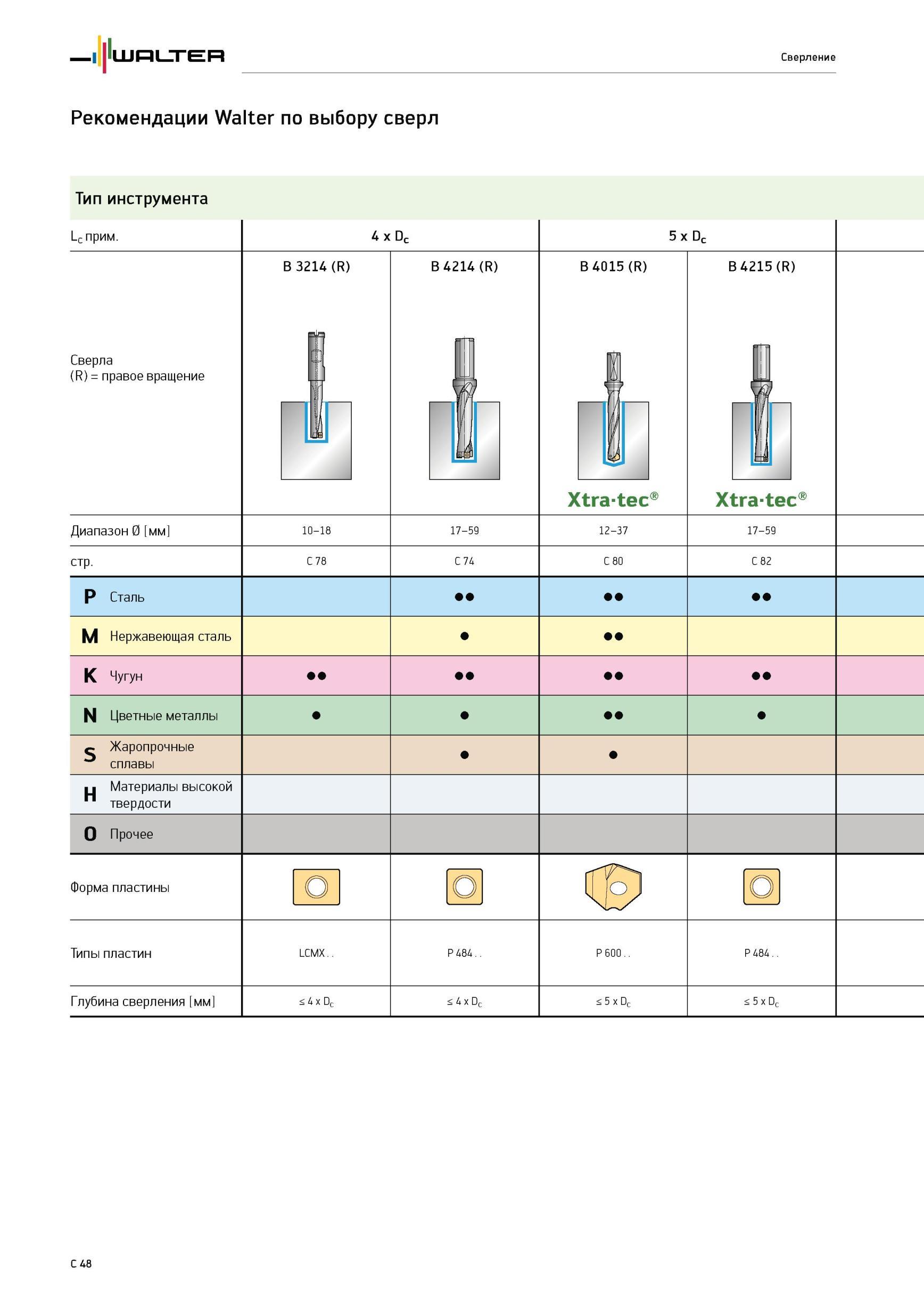Viewport: 924px width, 1307px height.
Task: Click the 'Глубина сверления [мм]' row label
Action: pos(143,1002)
